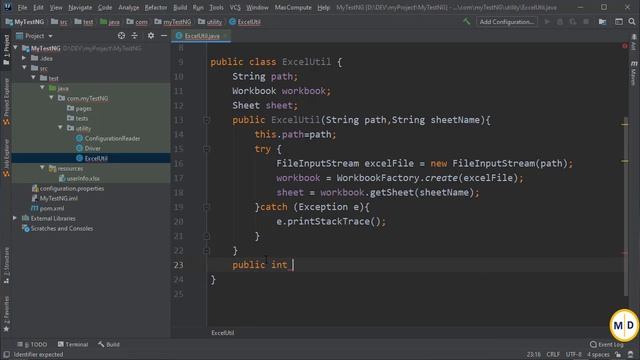This screenshot has width=640, height=360.
Task: Open Project panel settings gear
Action: coord(151,36)
